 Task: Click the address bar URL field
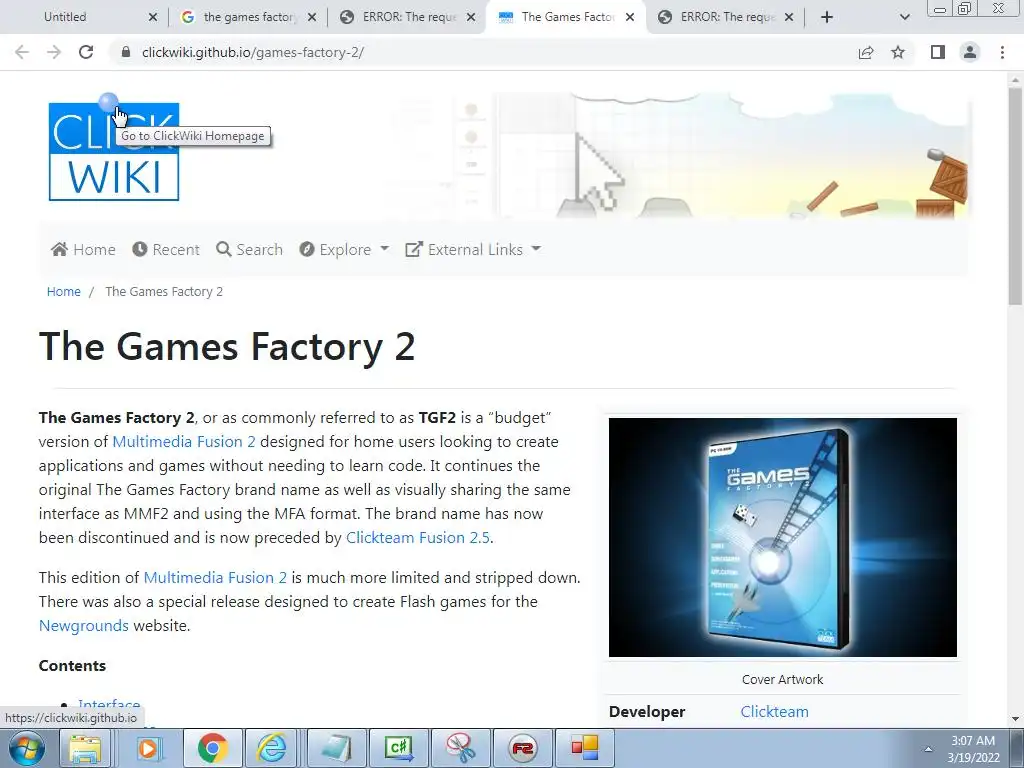(x=483, y=52)
